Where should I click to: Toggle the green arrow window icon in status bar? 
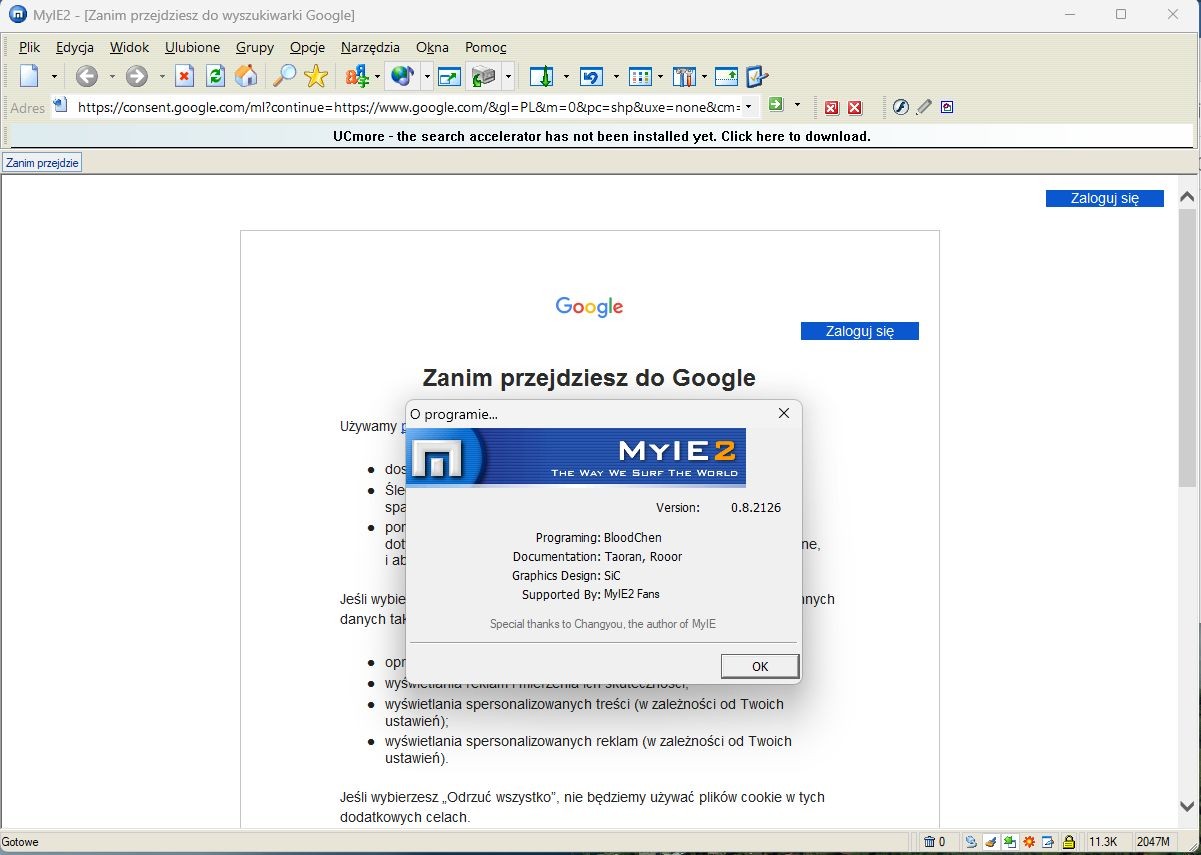point(1010,842)
